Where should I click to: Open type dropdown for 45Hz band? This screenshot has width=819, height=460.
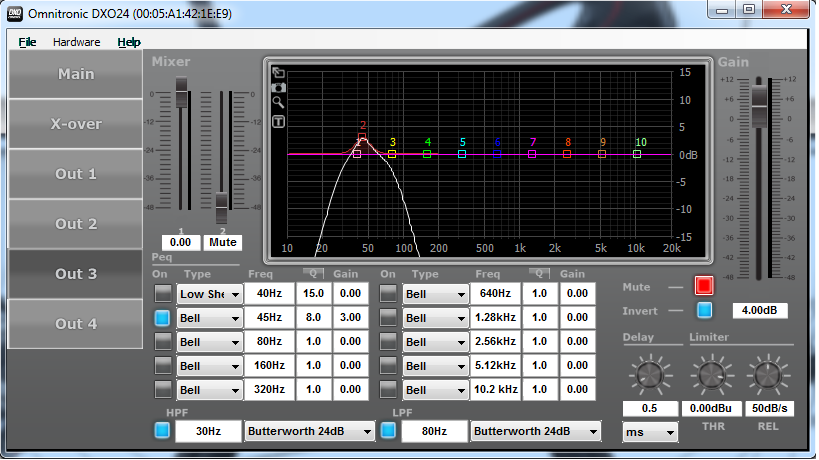click(x=209, y=318)
